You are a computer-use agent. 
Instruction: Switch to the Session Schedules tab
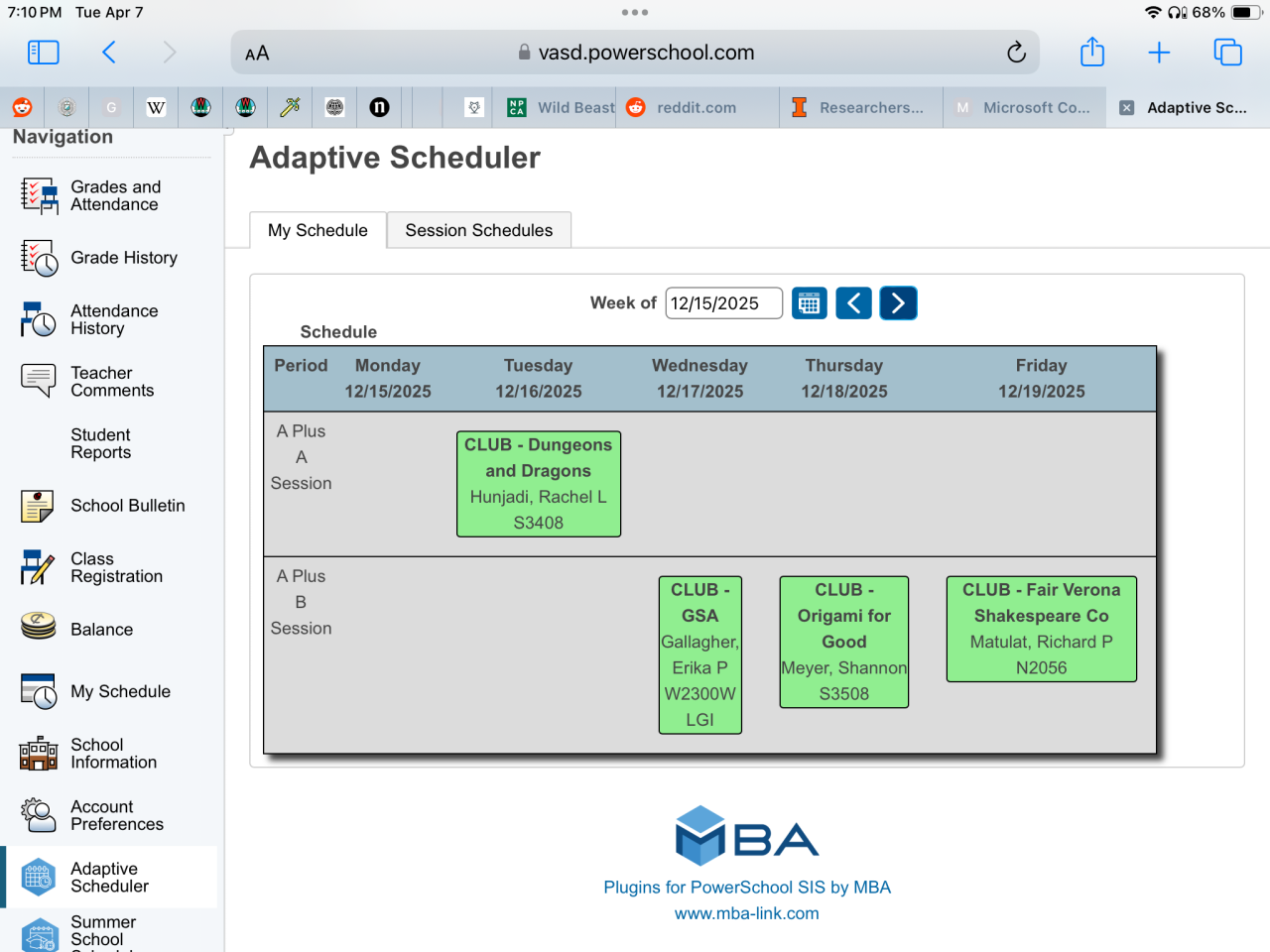(478, 230)
